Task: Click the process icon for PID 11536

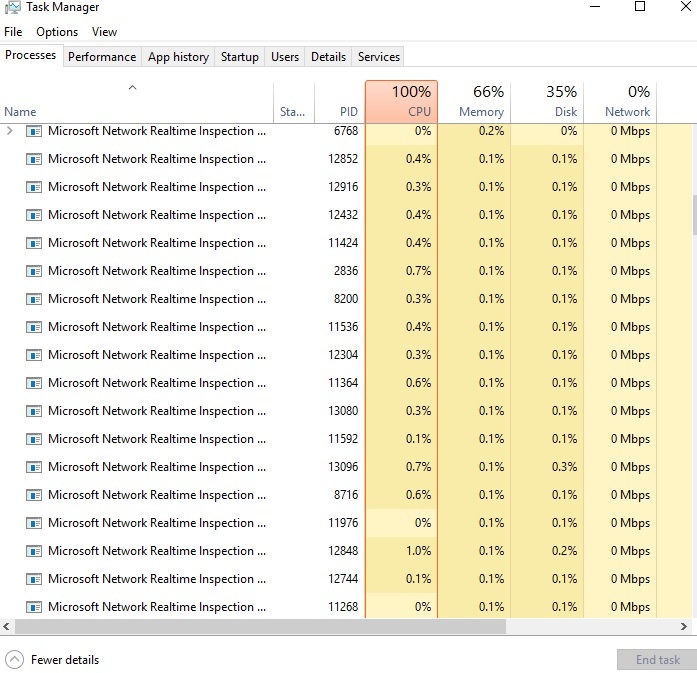Action: coord(34,327)
